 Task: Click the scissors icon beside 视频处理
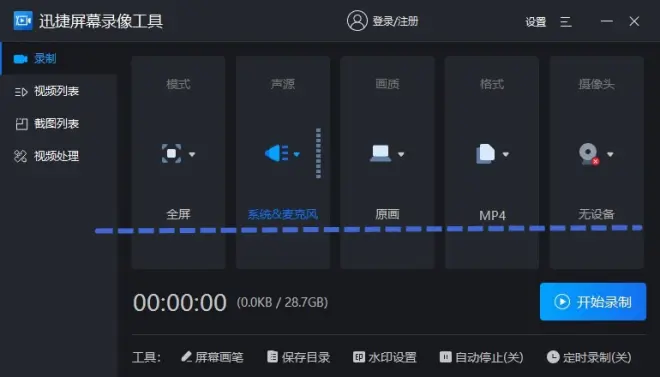coord(21,156)
